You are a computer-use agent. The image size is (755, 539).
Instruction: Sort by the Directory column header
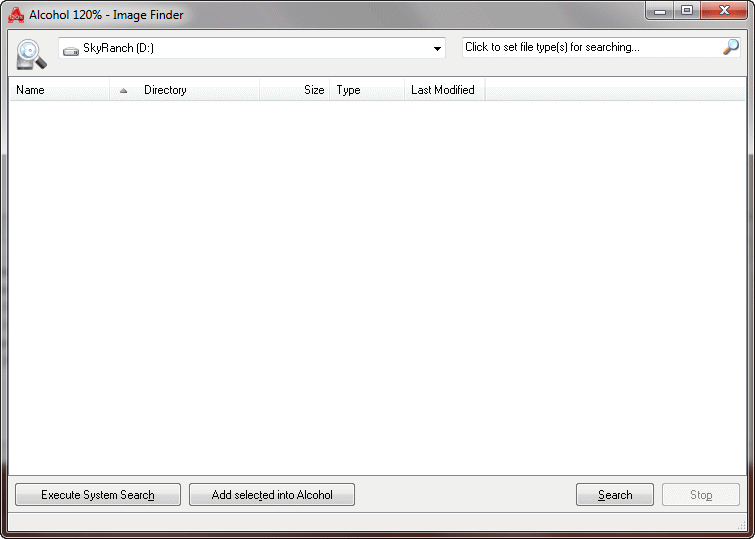click(185, 90)
